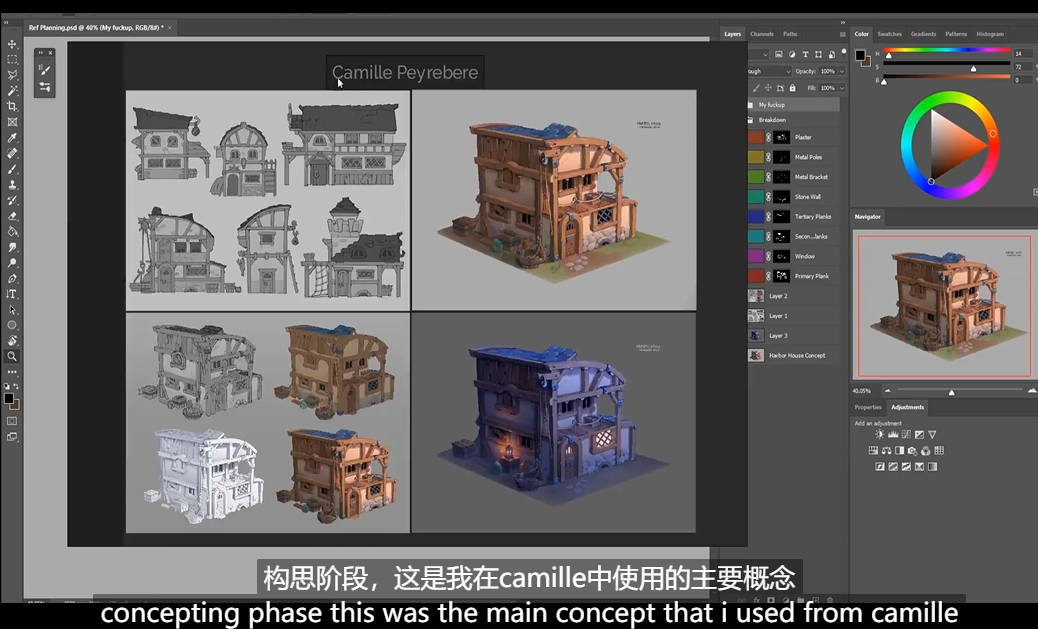Collapse the floating brush panel arrows
This screenshot has width=1038, height=629.
(x=41, y=53)
